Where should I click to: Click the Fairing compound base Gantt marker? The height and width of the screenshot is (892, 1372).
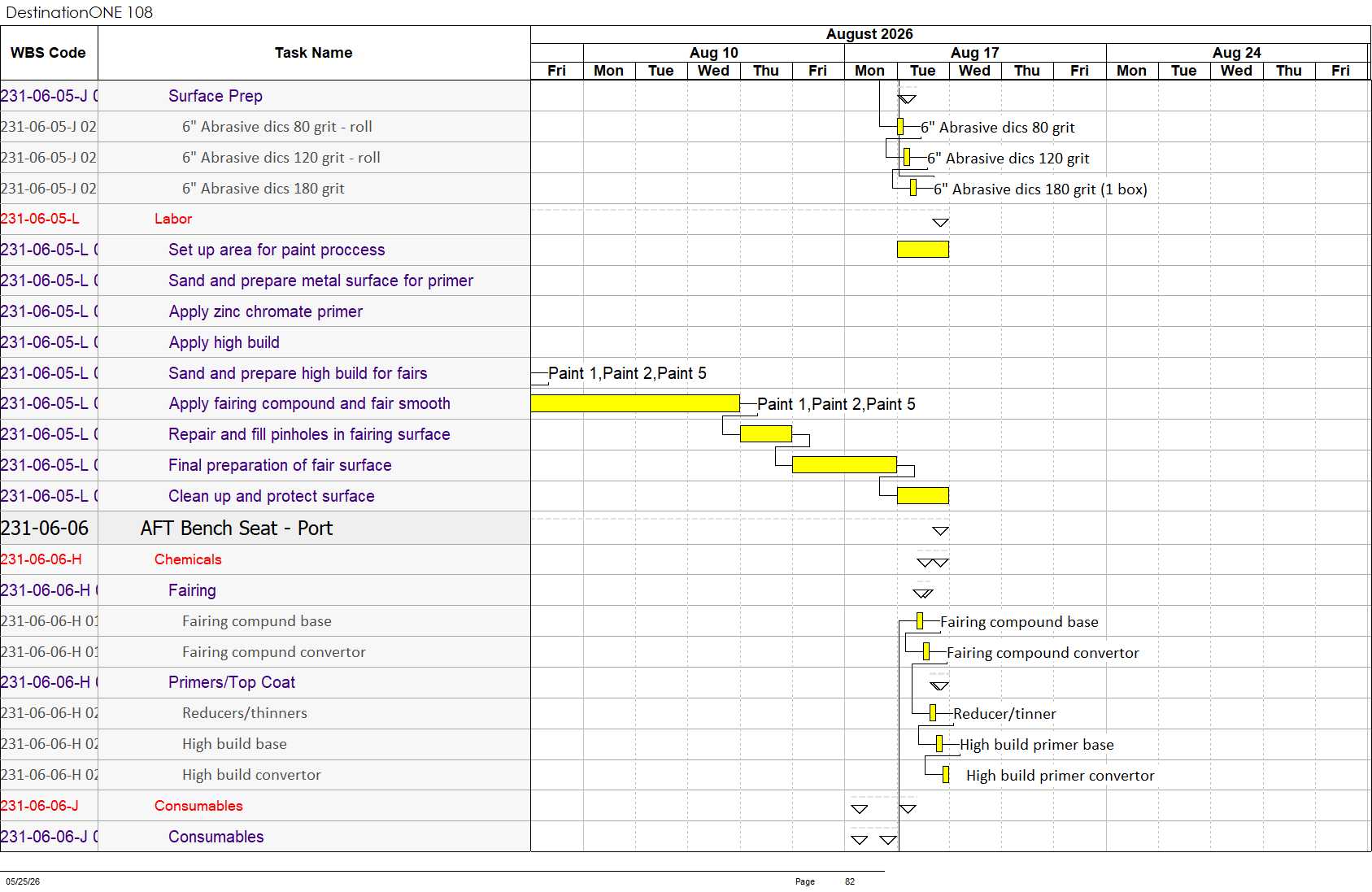(x=920, y=621)
